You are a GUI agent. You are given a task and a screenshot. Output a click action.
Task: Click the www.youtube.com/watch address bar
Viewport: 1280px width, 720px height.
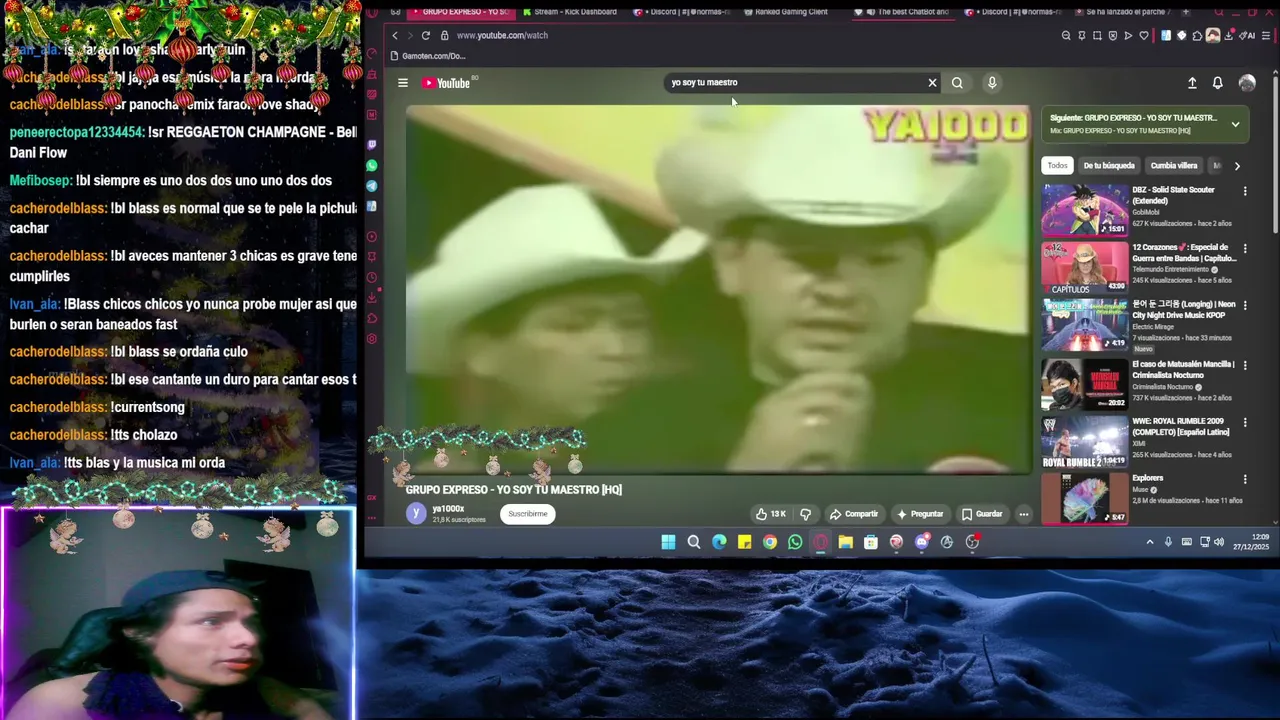pos(502,35)
